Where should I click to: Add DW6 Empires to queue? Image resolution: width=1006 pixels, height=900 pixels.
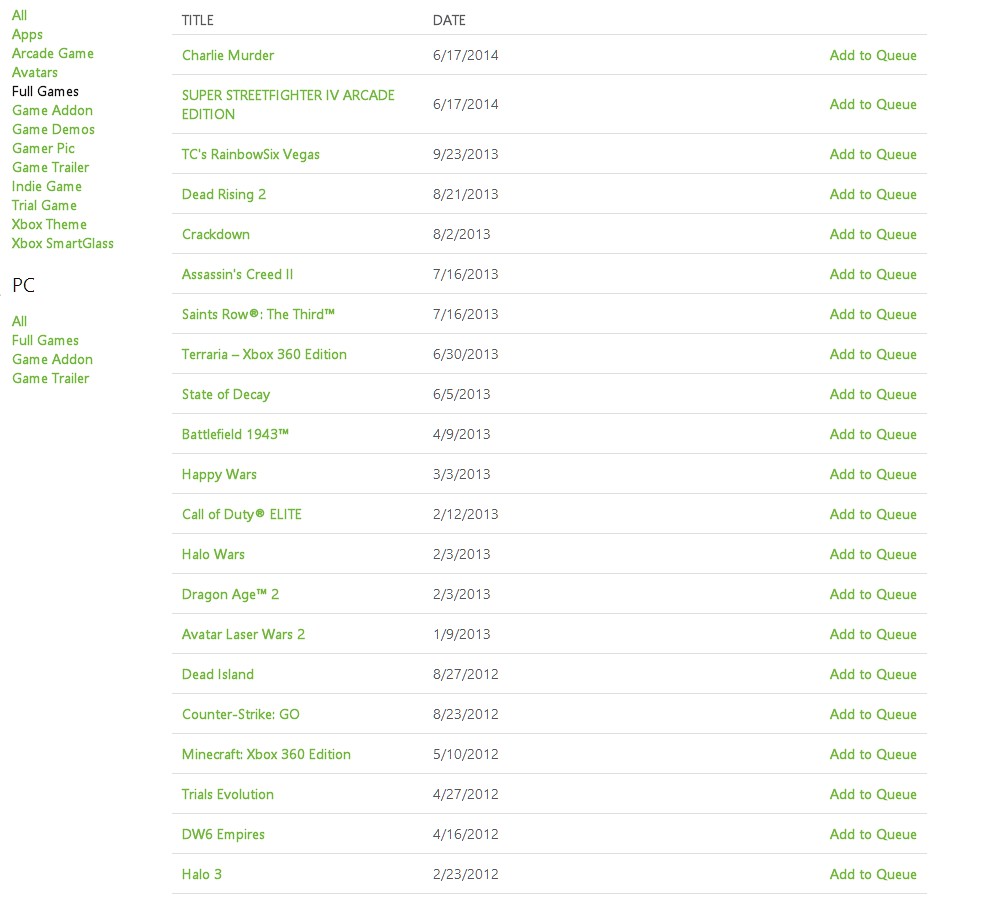pos(873,835)
